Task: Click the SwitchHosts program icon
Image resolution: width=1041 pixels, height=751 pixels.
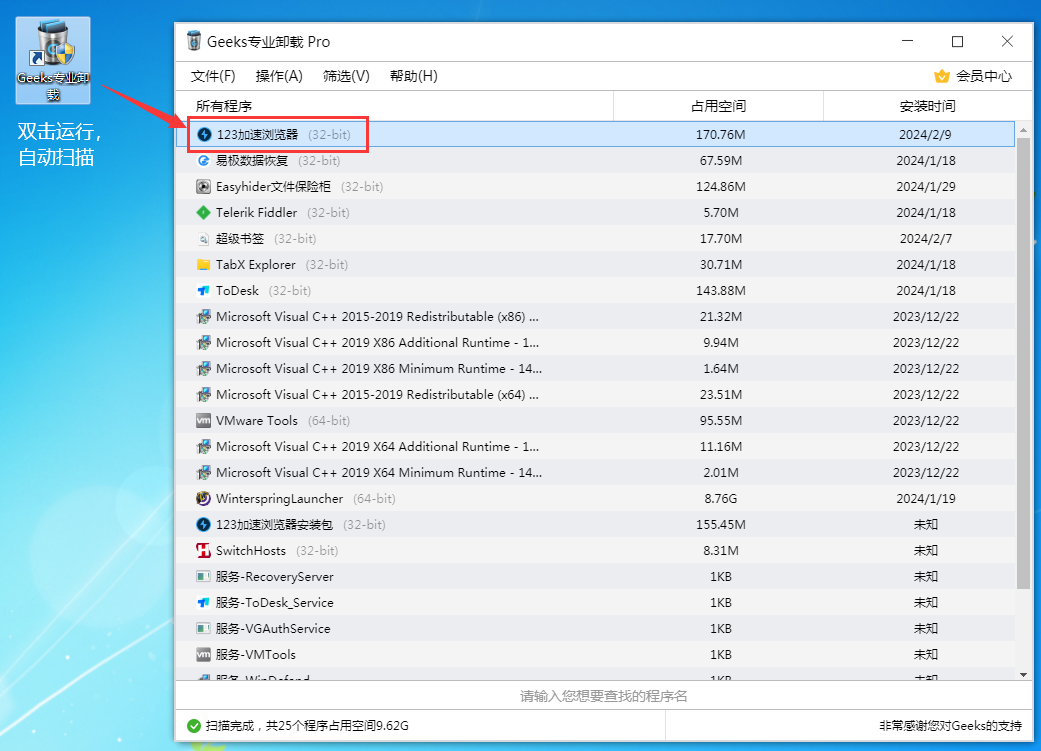Action: 204,550
